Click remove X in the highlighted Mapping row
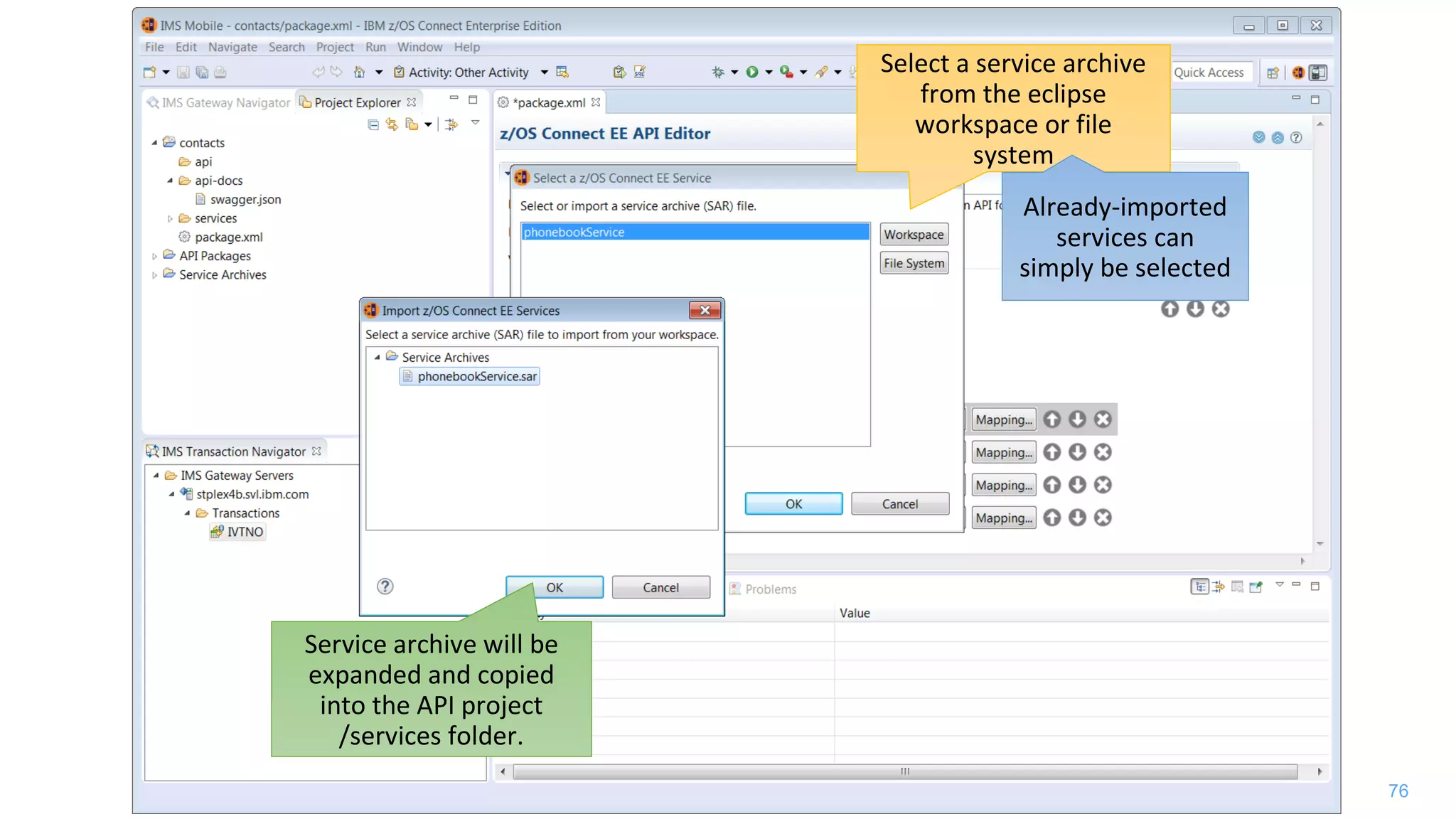This screenshot has height=819, width=1456. 1103,419
